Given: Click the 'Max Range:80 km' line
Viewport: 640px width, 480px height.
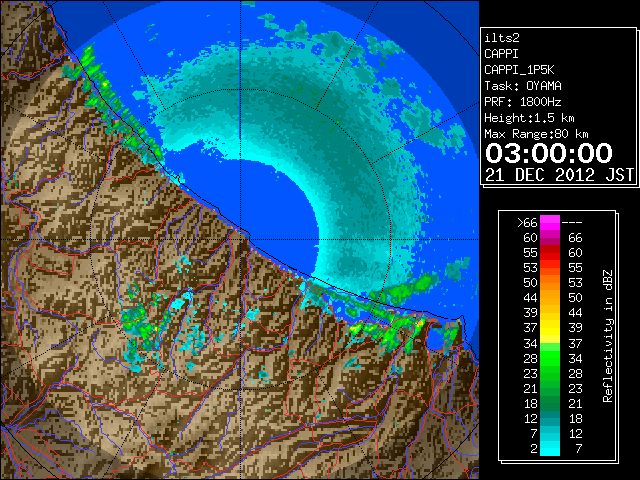Looking at the screenshot, I should point(536,134).
